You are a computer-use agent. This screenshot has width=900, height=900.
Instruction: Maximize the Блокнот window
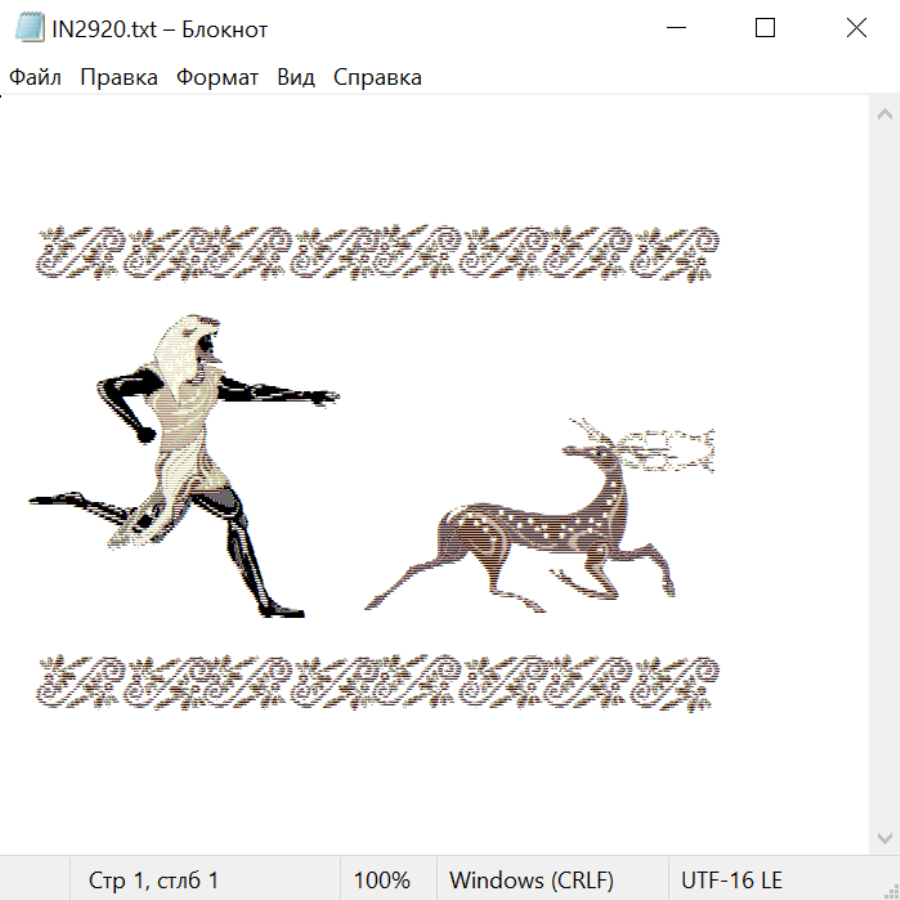tap(765, 29)
